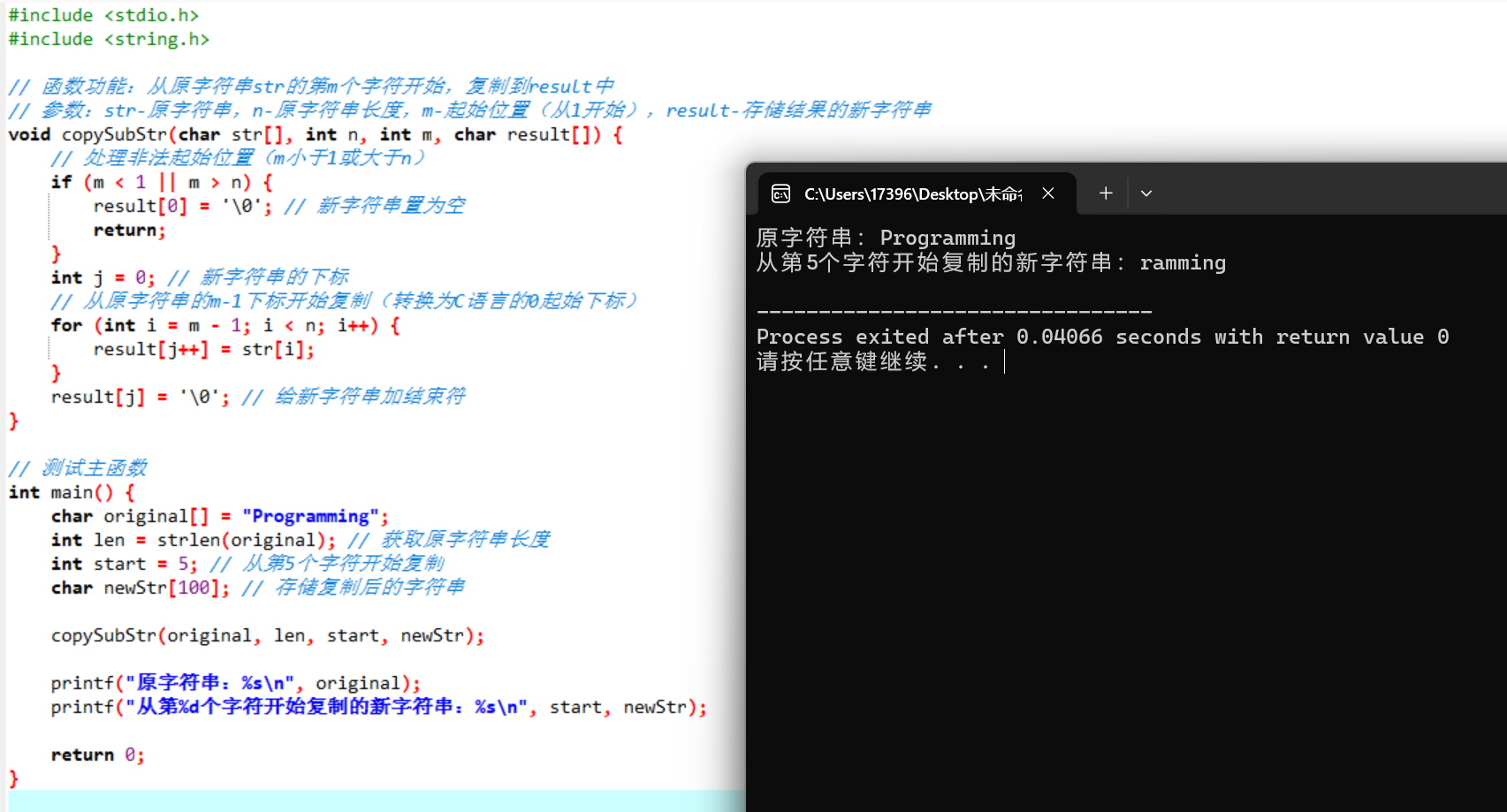Viewport: 1507px width, 812px height.
Task: Click the comment '处理非法起始位置'
Action: [238, 157]
